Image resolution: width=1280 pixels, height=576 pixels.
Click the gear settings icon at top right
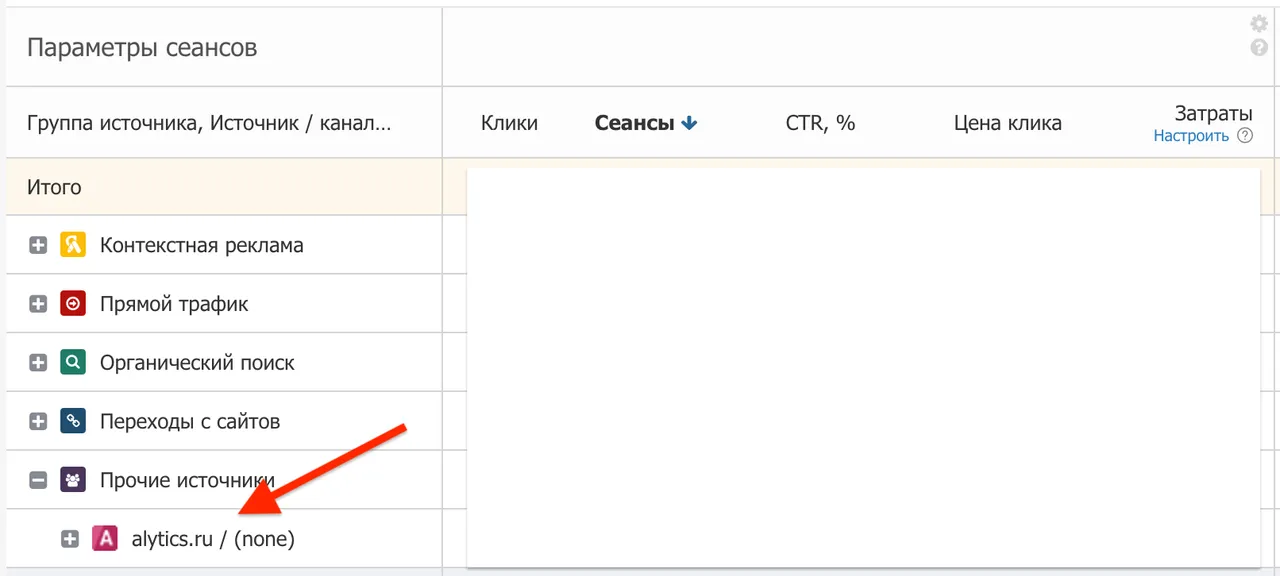tap(1259, 24)
